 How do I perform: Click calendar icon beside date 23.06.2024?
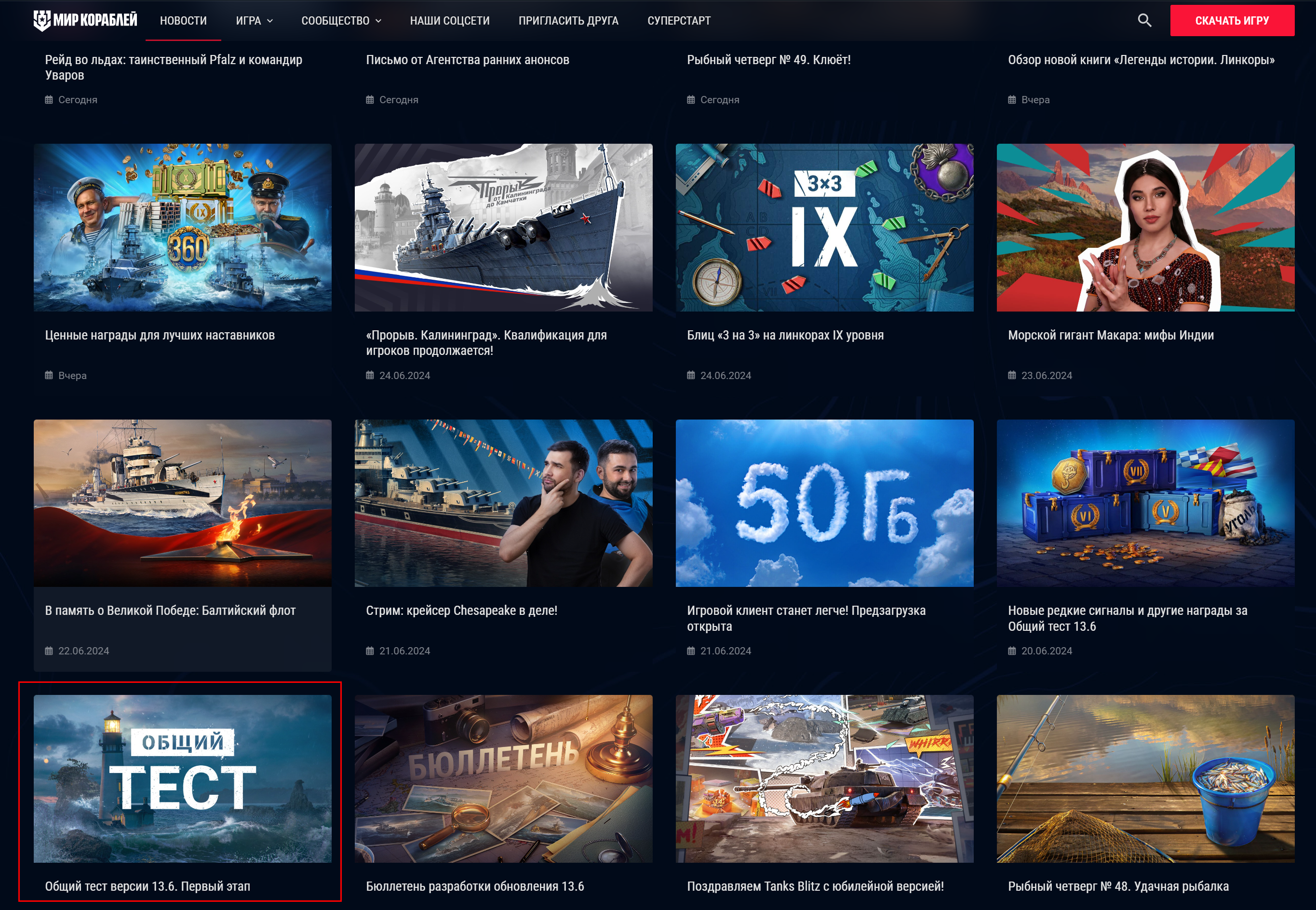point(1012,375)
